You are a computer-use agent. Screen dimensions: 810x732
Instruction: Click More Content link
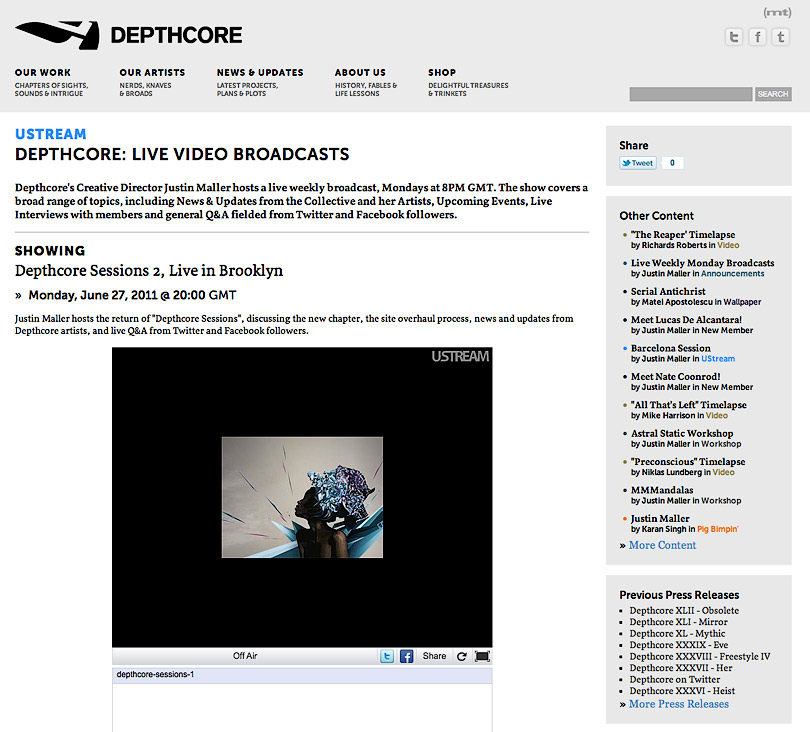pyautogui.click(x=662, y=545)
